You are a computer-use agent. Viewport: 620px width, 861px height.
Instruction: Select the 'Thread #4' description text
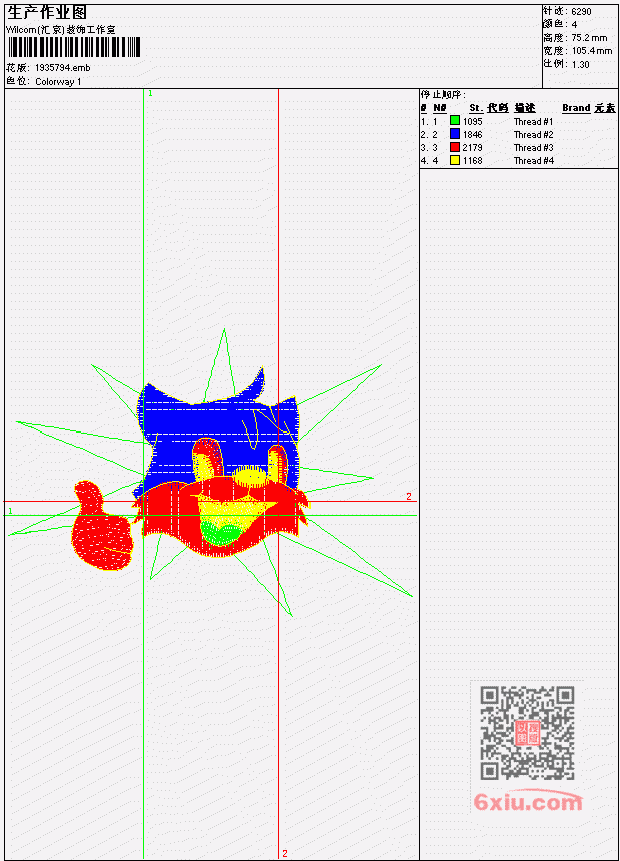(533, 161)
